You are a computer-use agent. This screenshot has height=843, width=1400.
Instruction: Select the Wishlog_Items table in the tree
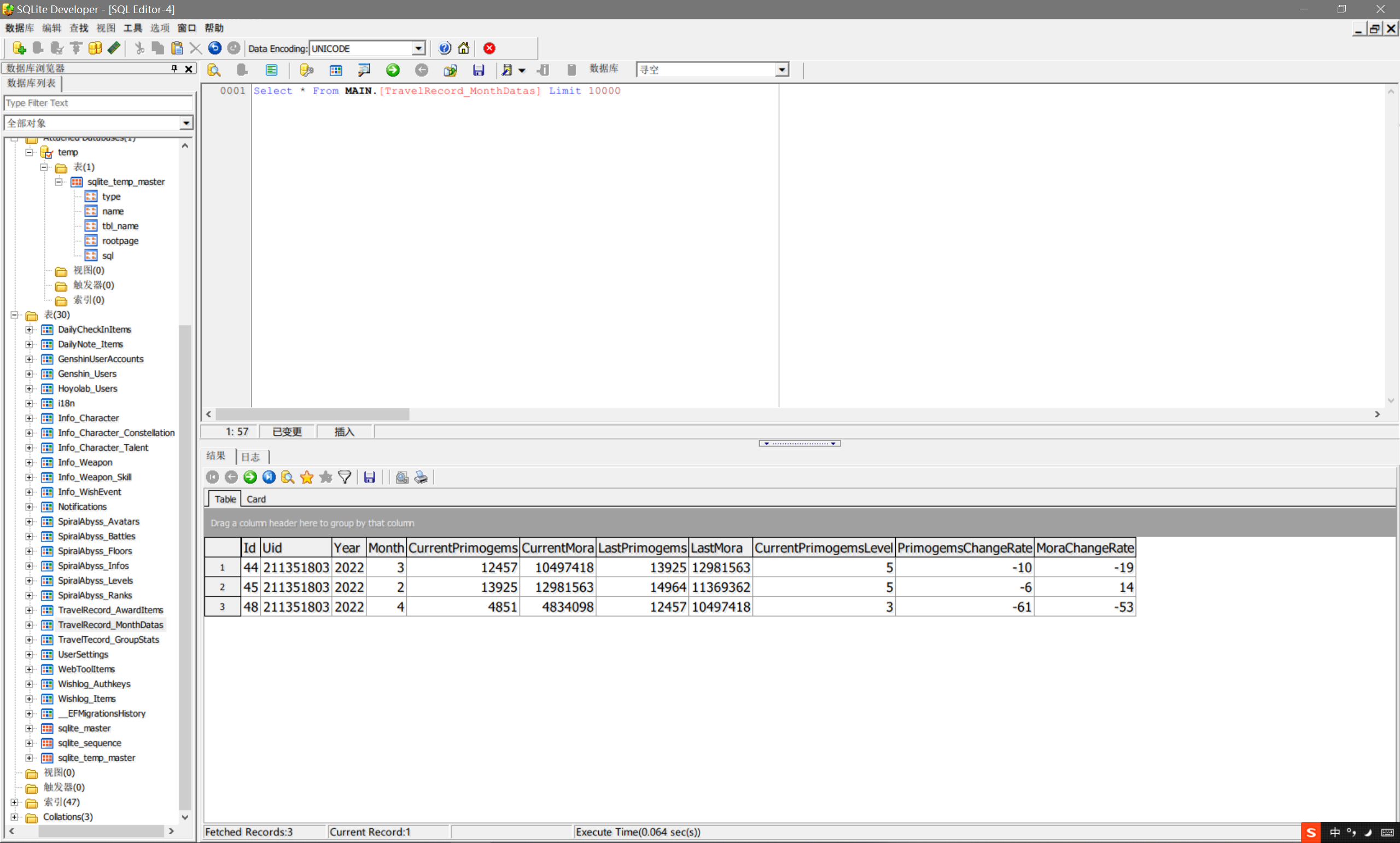(86, 699)
